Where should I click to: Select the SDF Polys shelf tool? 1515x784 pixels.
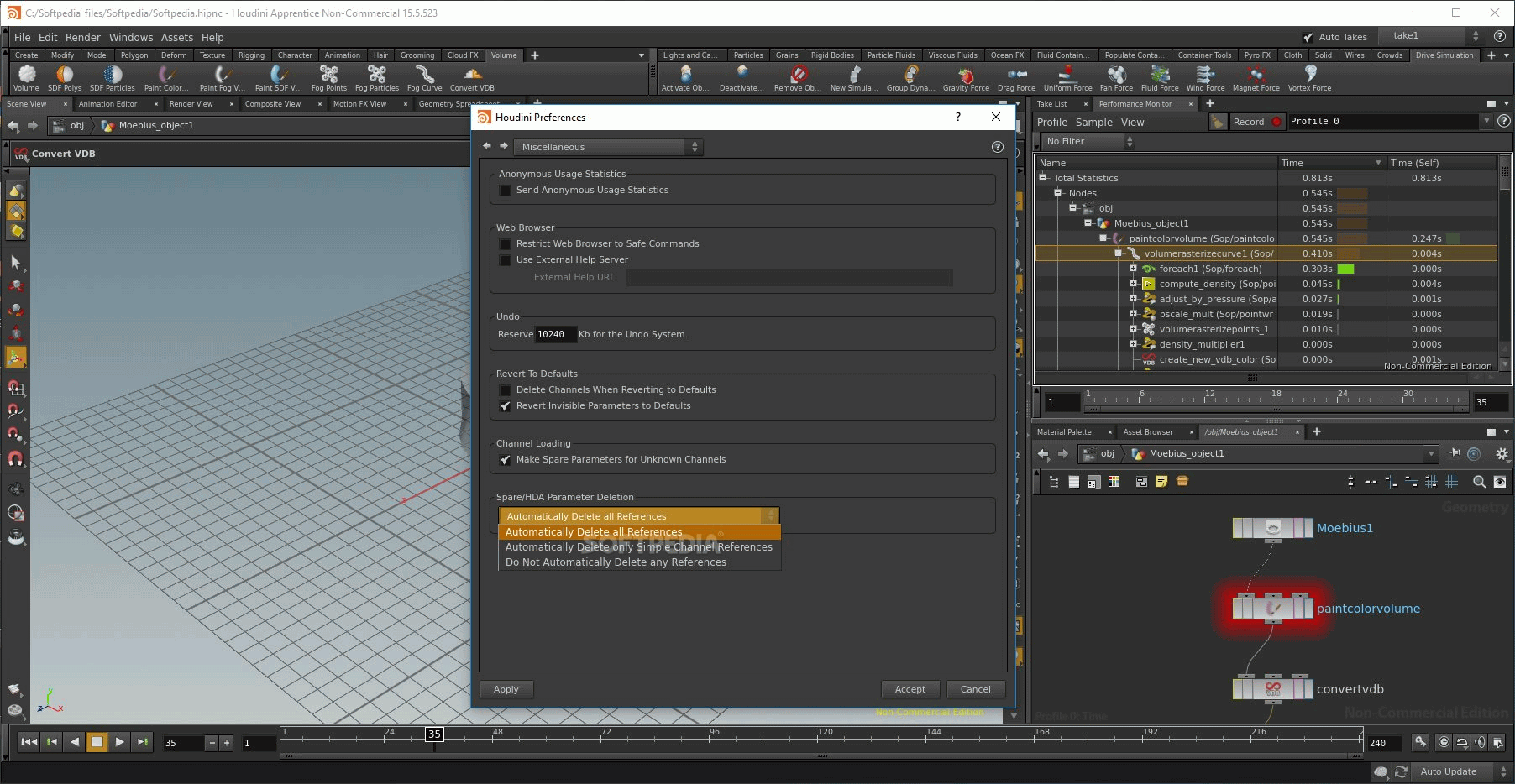[65, 78]
